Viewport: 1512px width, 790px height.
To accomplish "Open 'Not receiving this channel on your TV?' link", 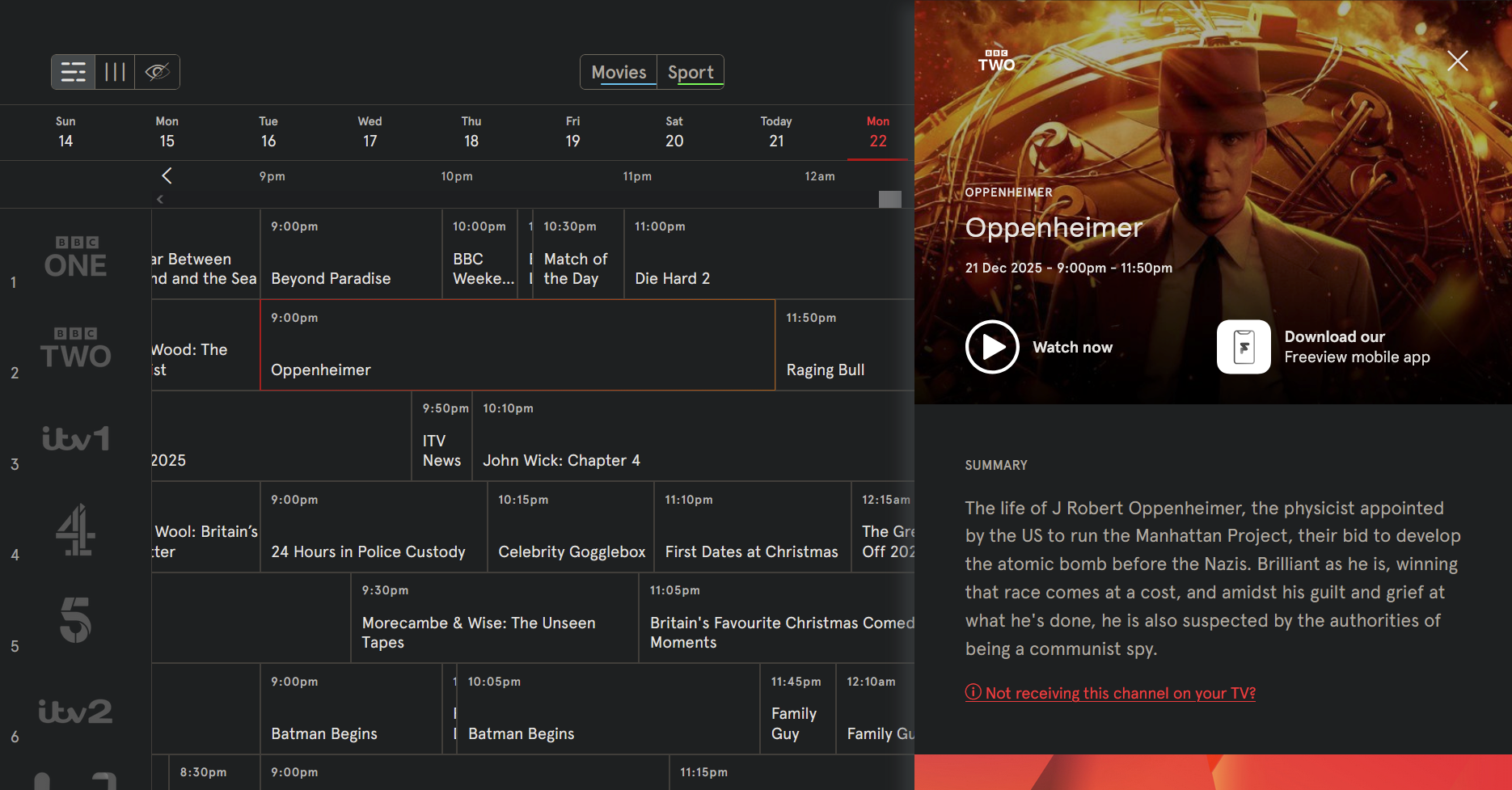I will pyautogui.click(x=1110, y=693).
